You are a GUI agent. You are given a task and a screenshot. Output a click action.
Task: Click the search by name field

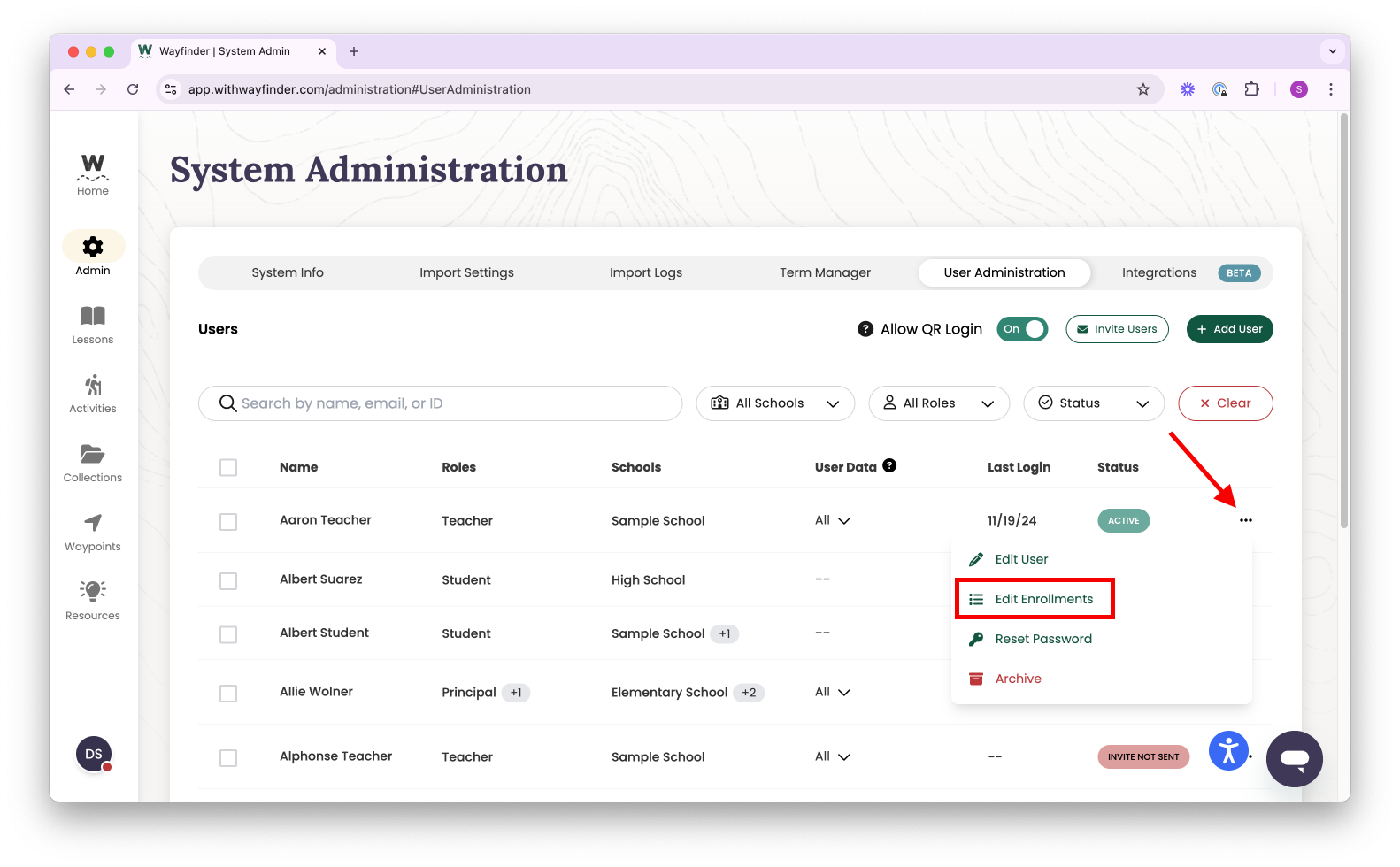(x=440, y=403)
